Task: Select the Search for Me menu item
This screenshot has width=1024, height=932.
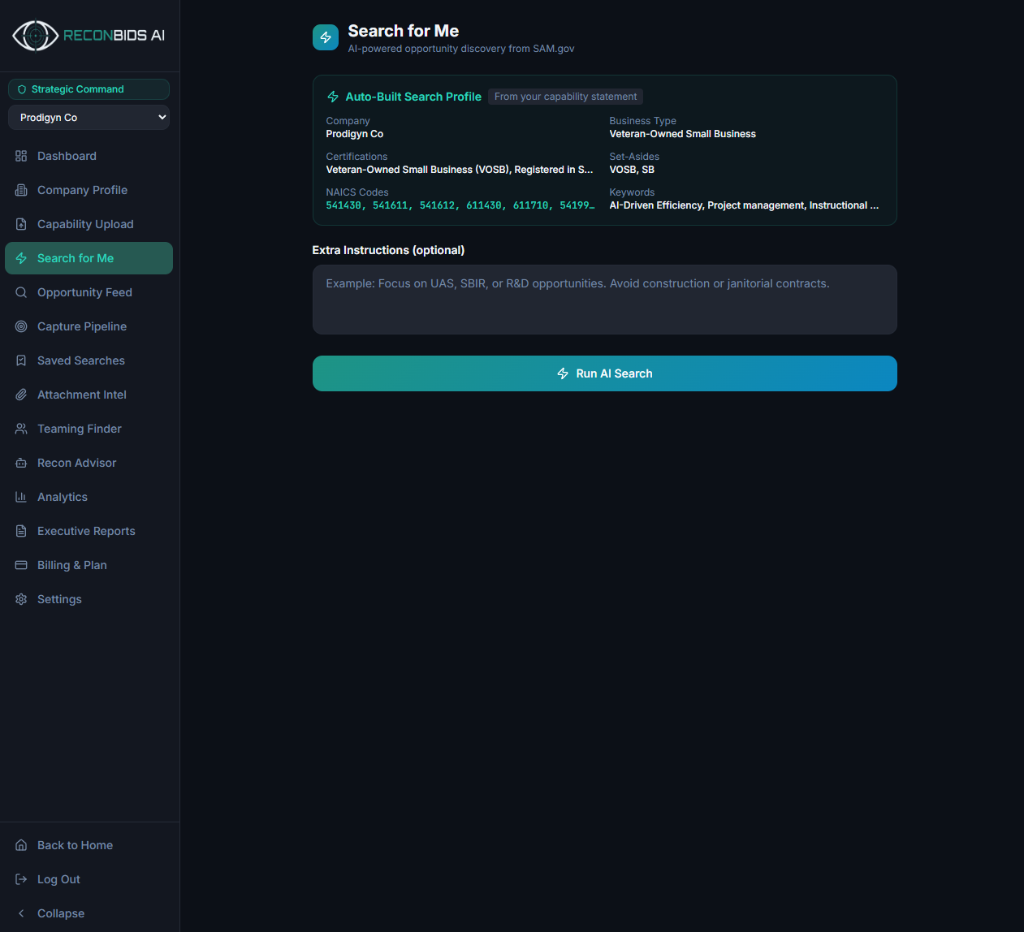Action: coord(89,258)
